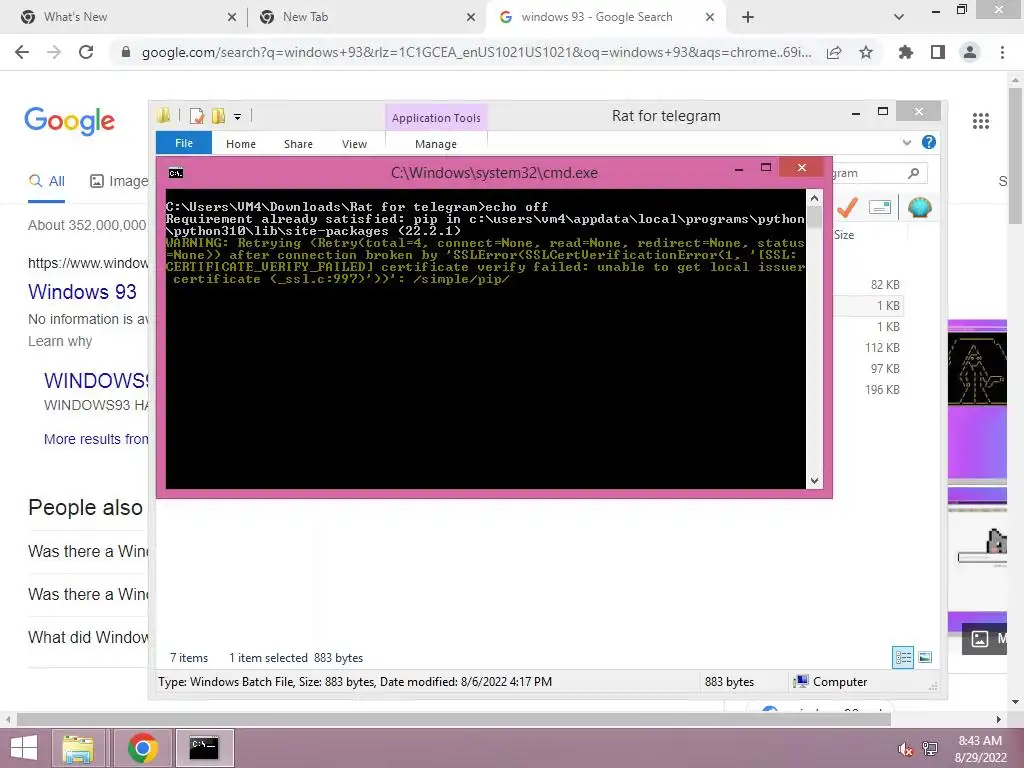Viewport: 1024px width, 768px height.
Task: Switch Explorer to details view icon
Action: [x=903, y=658]
